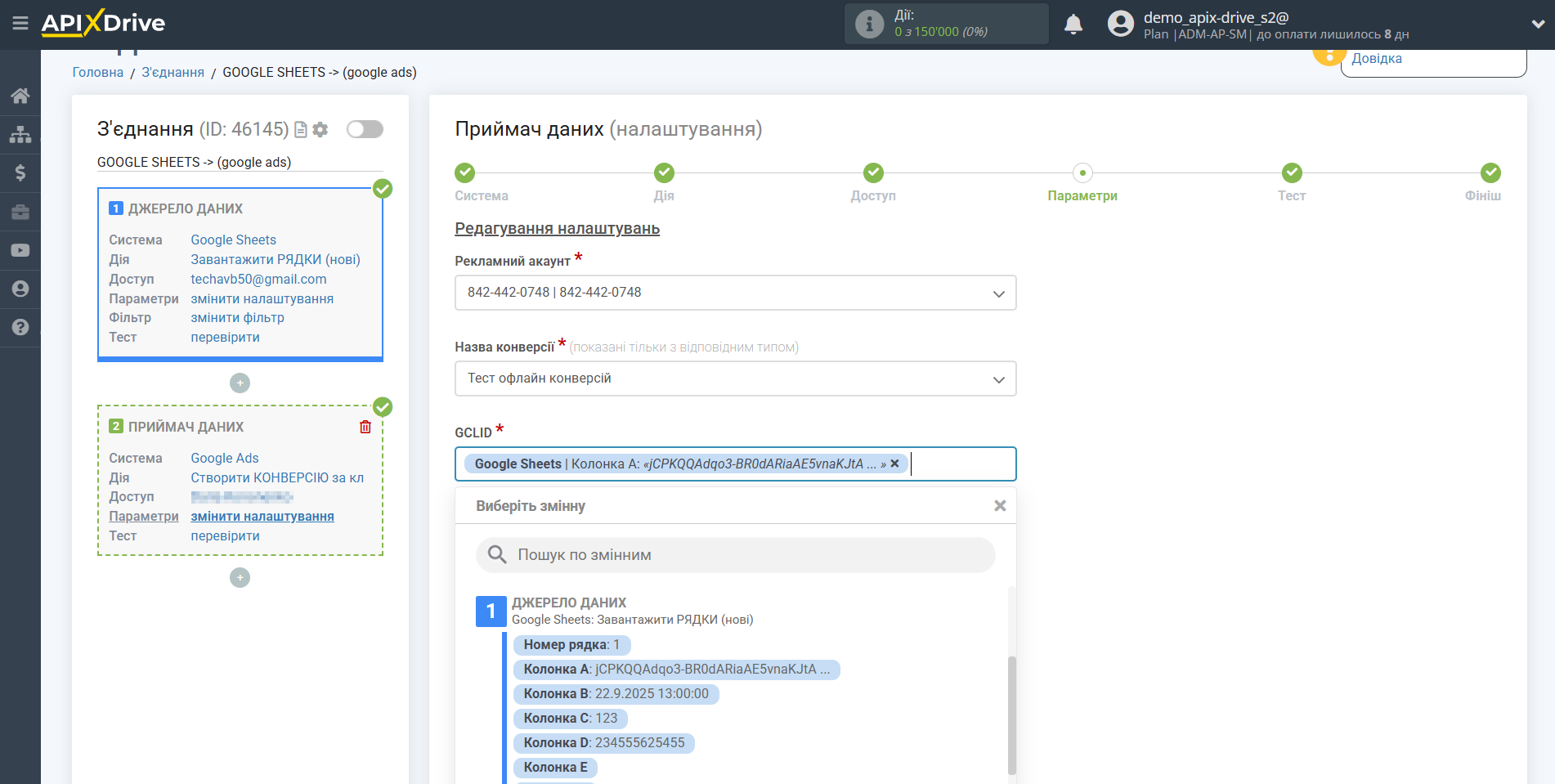Viewport: 1555px width, 784px height.
Task: Open the hamburger menu in top bar
Action: 20,24
